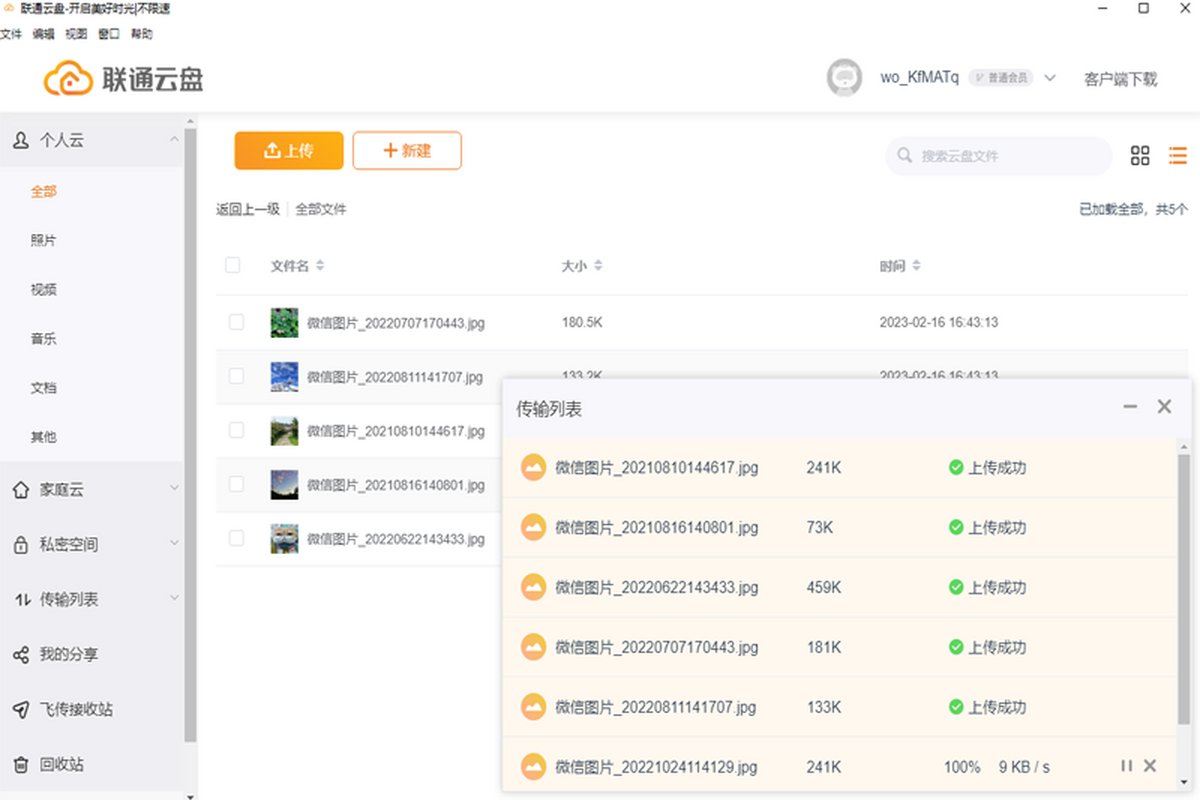
Task: Pause the 20221024114129.jpg upload
Action: pyautogui.click(x=1127, y=766)
